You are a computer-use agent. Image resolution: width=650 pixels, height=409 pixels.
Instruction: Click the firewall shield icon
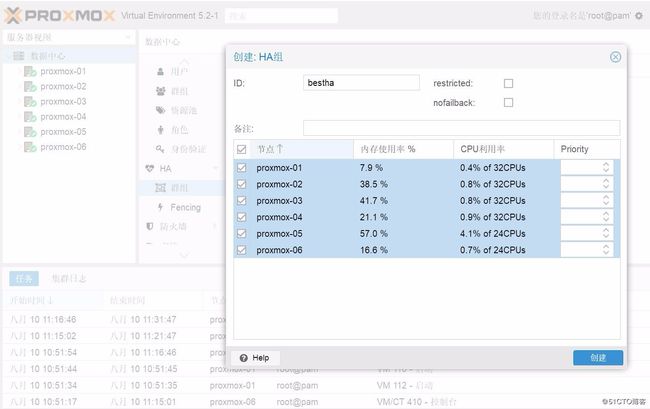pyautogui.click(x=150, y=227)
